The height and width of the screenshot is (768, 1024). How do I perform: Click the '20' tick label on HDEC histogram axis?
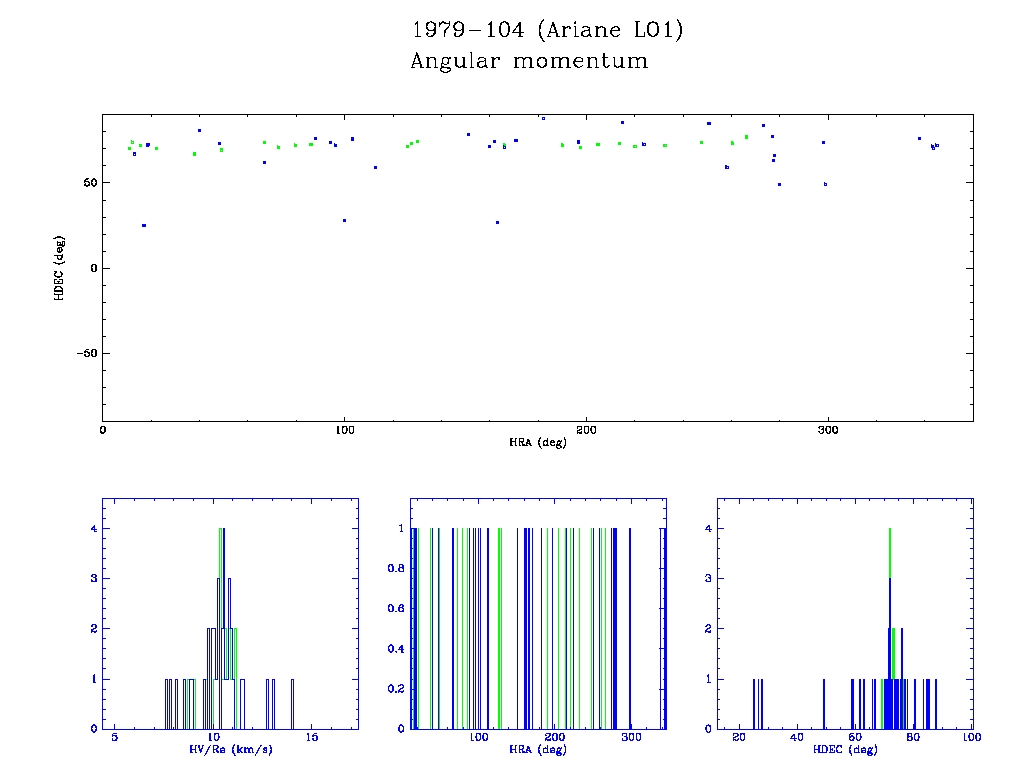point(739,737)
